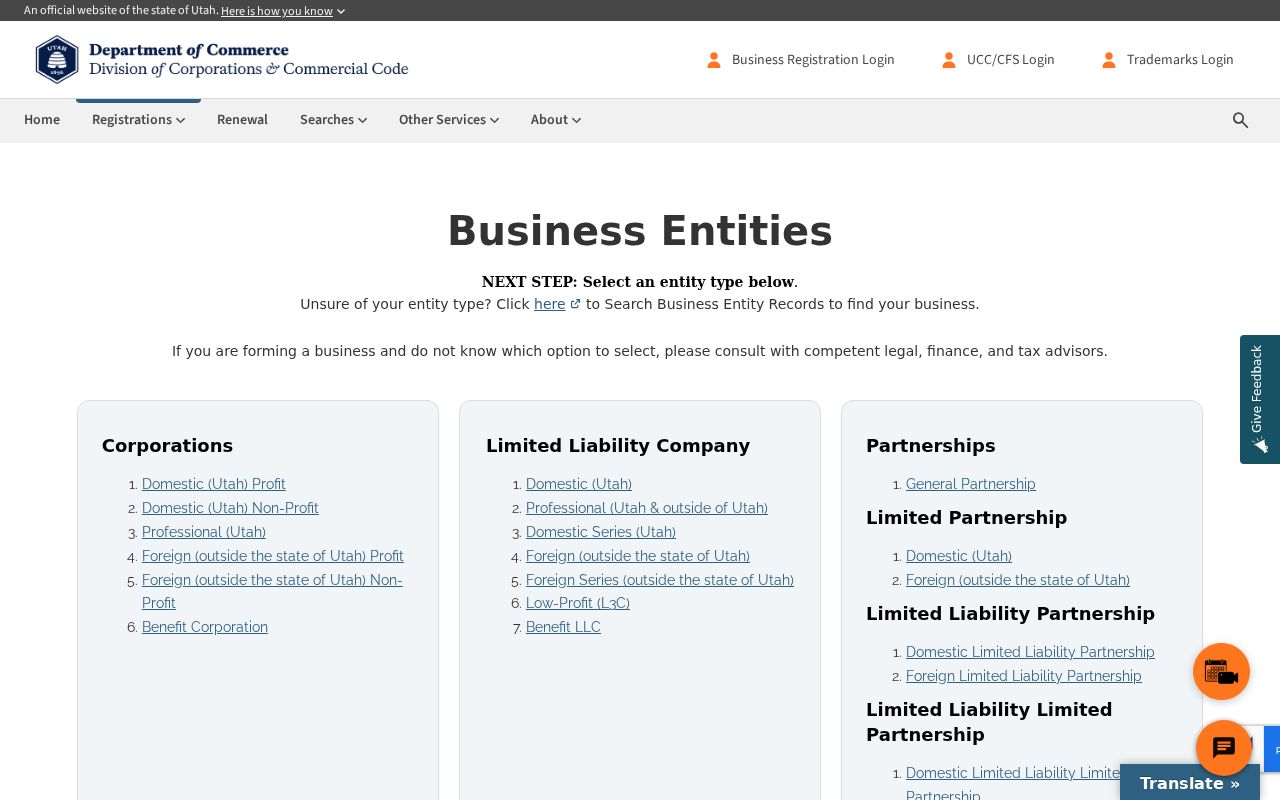
Task: Select Domestic Series (Utah) LLC
Action: [601, 532]
